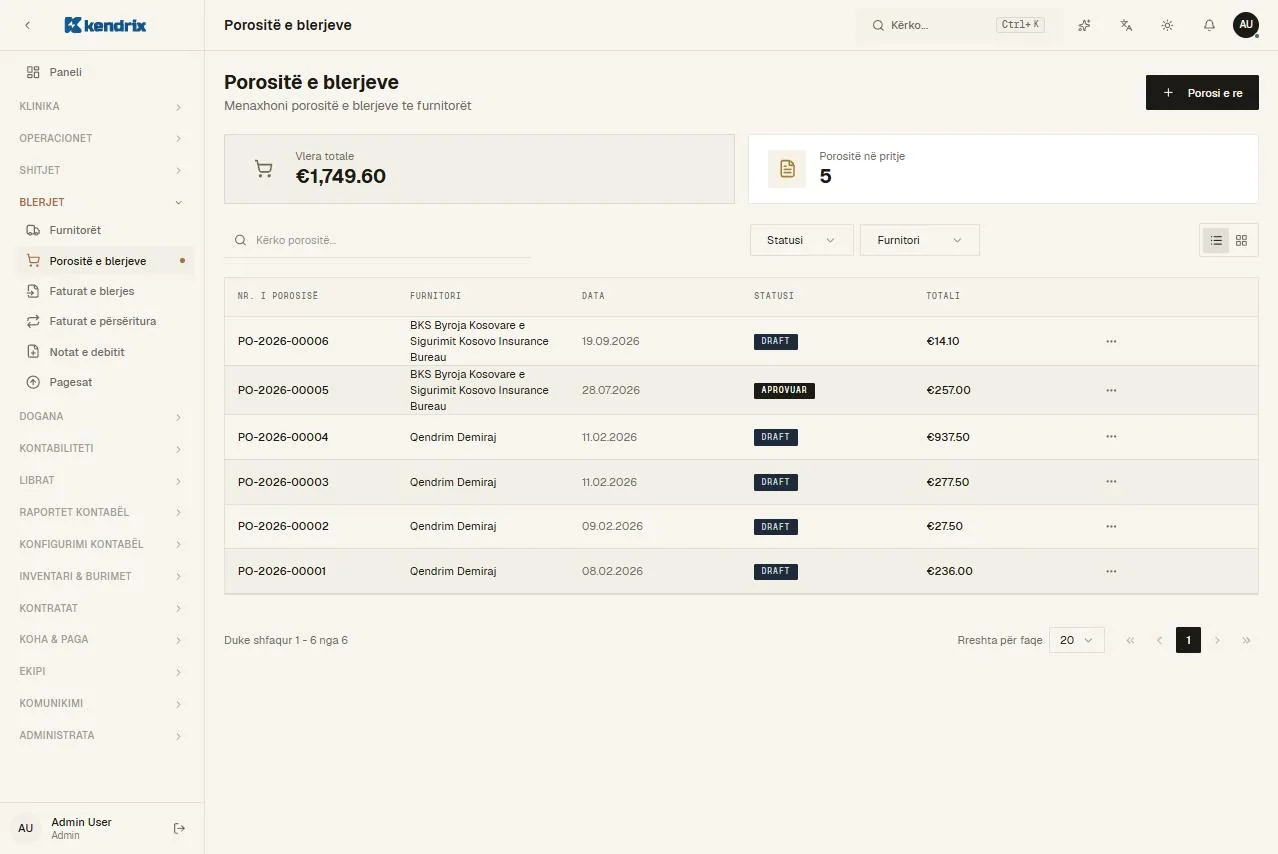Switch to grid view layout
This screenshot has height=854, width=1278.
click(1242, 240)
